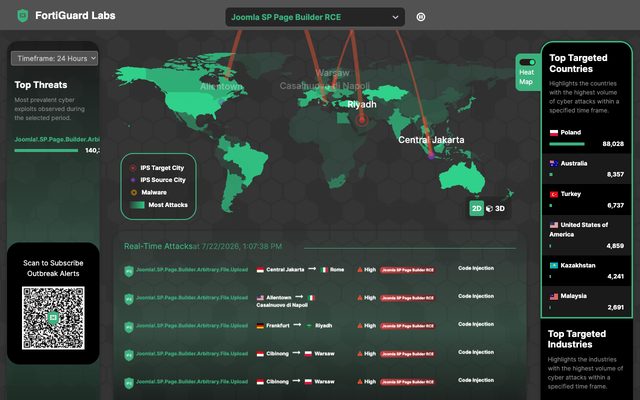640x400 pixels.
Task: Click the FortiGuard Labs shield logo
Action: click(22, 16)
